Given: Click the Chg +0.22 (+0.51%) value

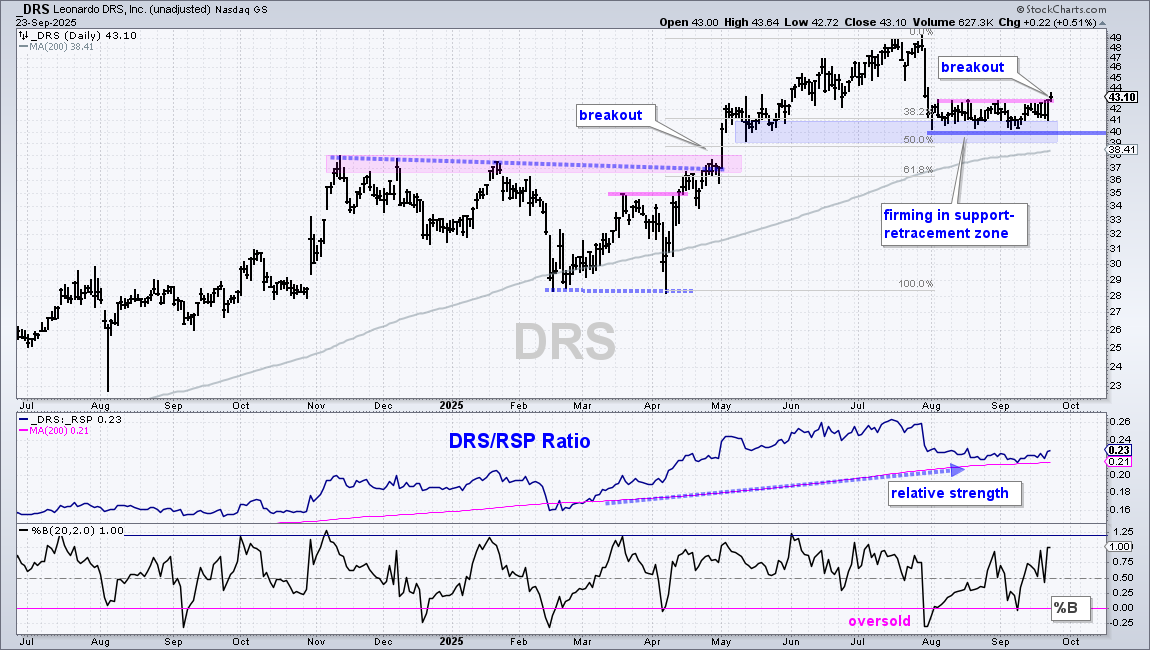Looking at the screenshot, I should pyautogui.click(x=1047, y=22).
